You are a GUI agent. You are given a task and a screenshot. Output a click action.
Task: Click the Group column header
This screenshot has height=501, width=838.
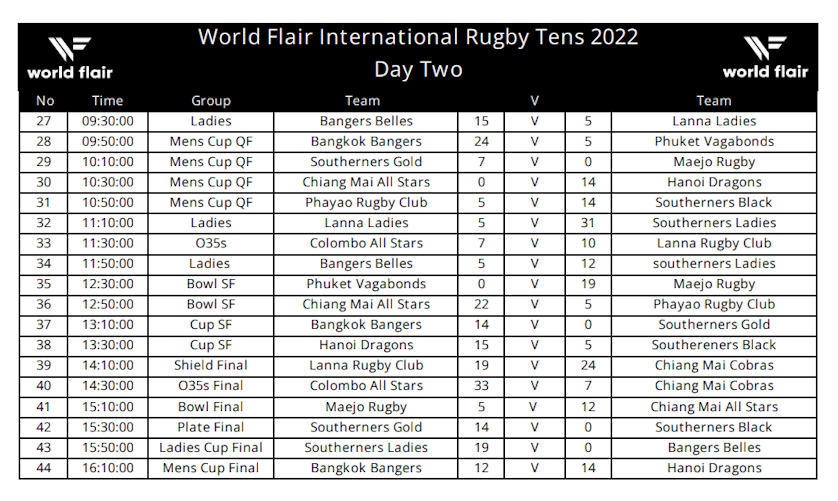[x=210, y=100]
